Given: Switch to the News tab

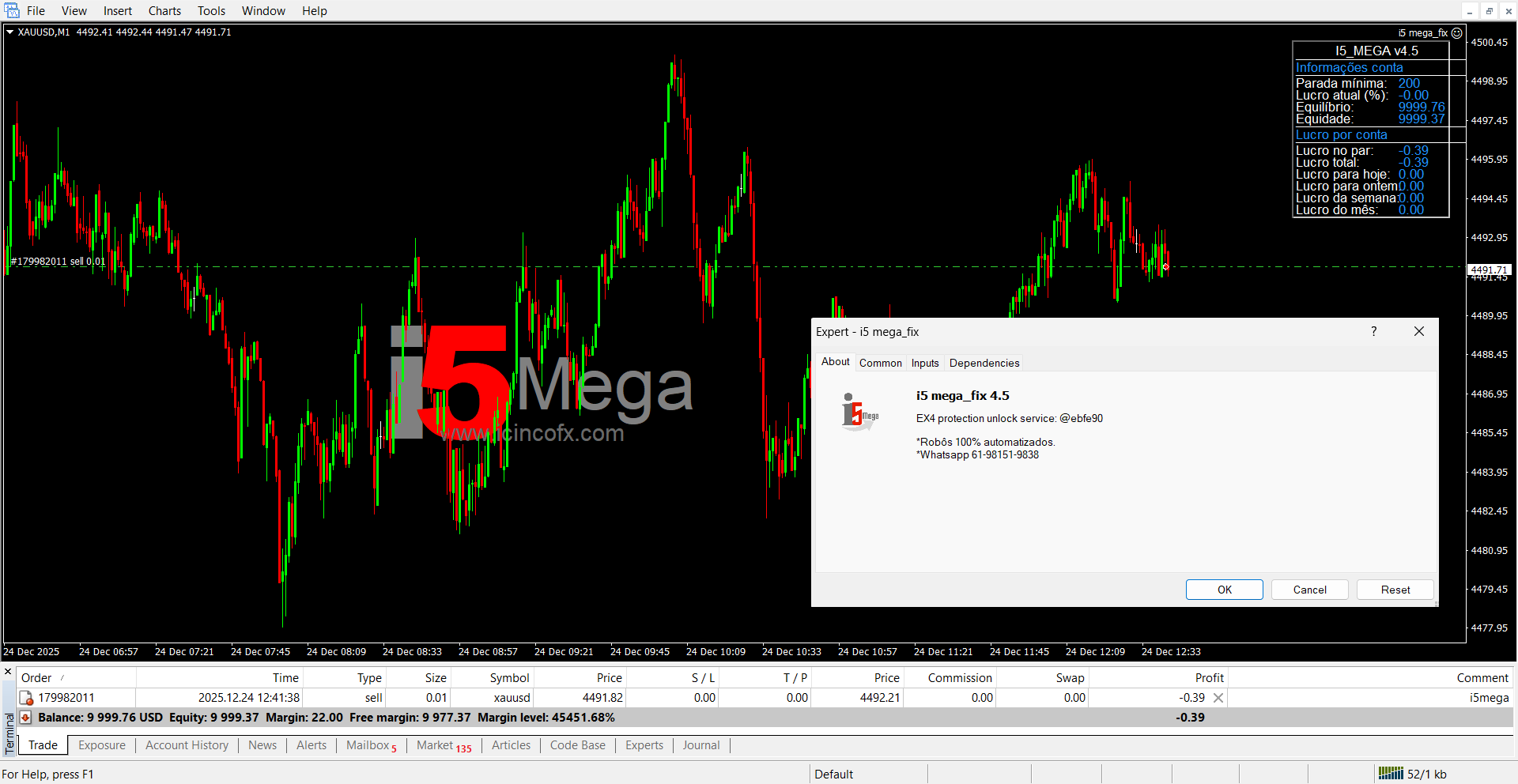Looking at the screenshot, I should tap(262, 745).
